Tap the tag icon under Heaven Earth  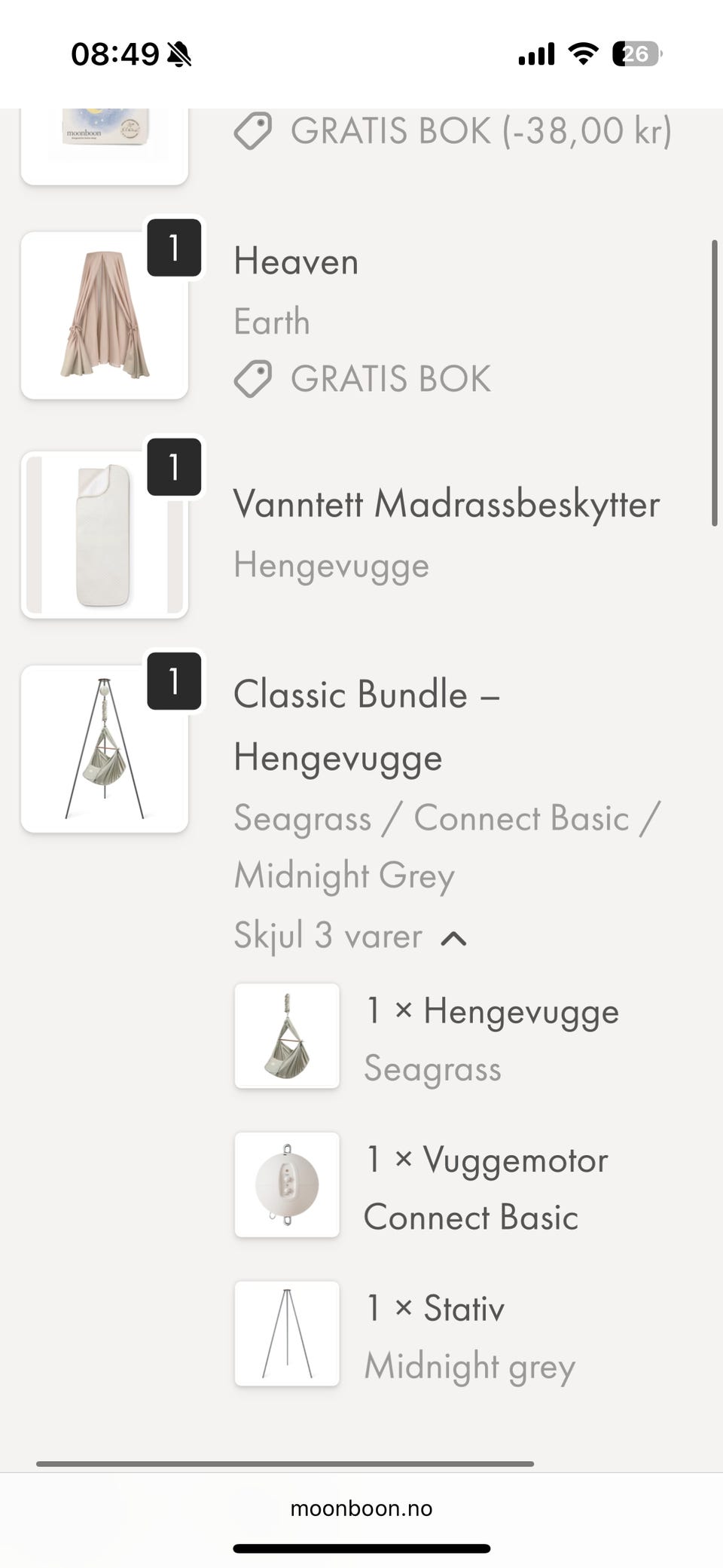point(252,379)
